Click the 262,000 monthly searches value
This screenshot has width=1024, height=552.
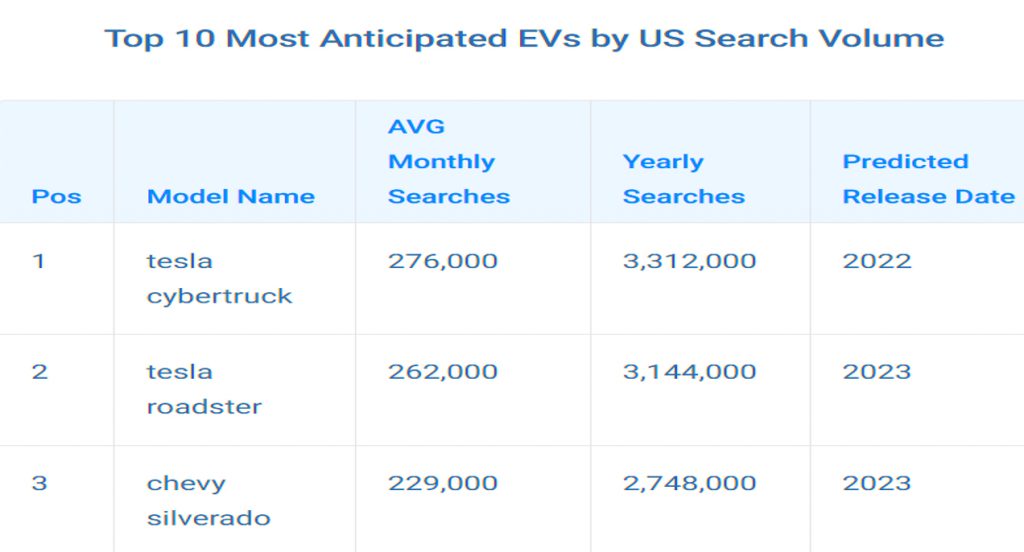pyautogui.click(x=443, y=372)
